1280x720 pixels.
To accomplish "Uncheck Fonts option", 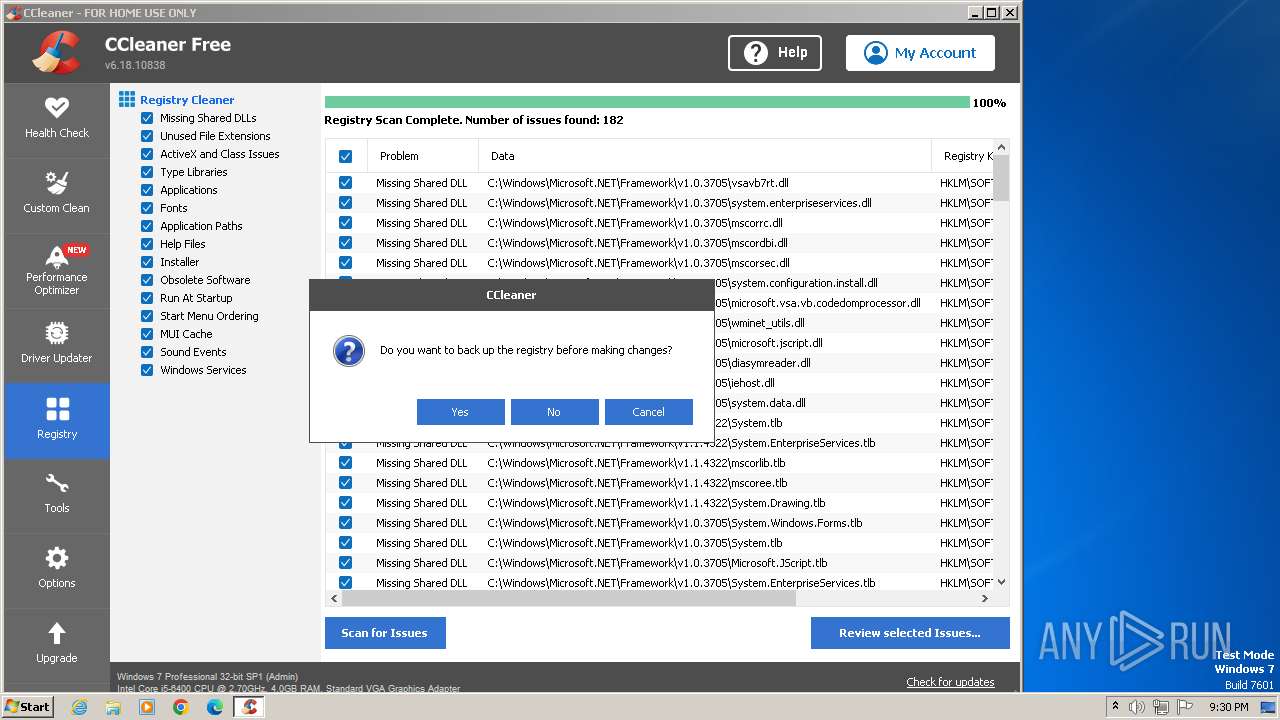I will click(x=147, y=208).
